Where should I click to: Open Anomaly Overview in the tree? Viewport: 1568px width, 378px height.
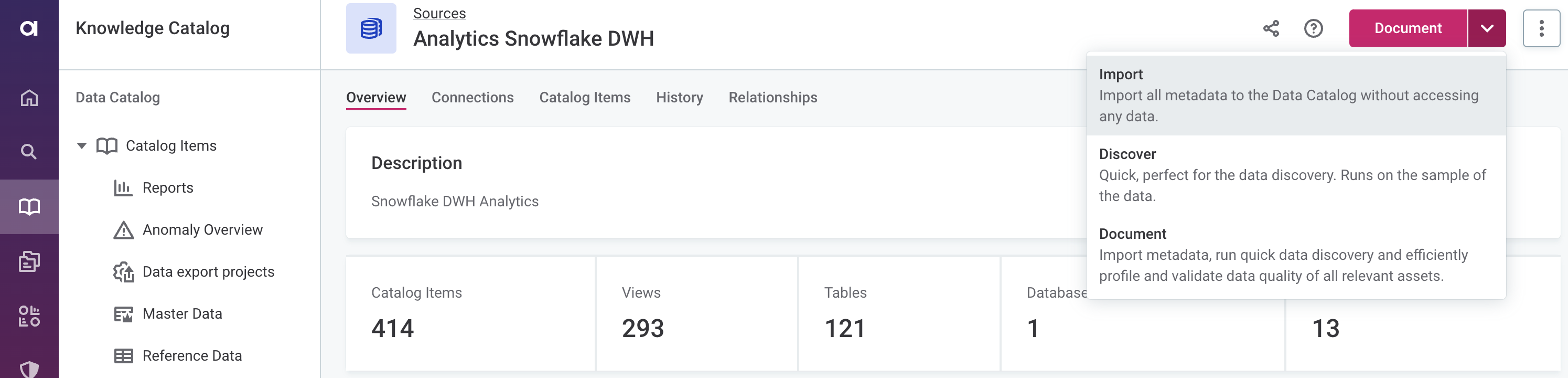coord(202,230)
